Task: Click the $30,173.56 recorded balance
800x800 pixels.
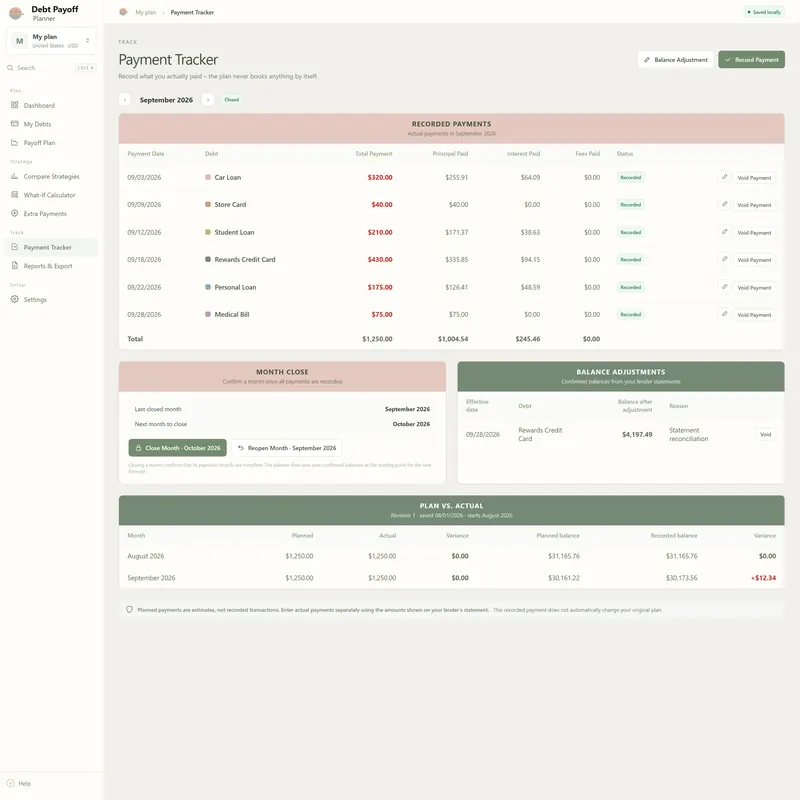Action: pos(681,578)
